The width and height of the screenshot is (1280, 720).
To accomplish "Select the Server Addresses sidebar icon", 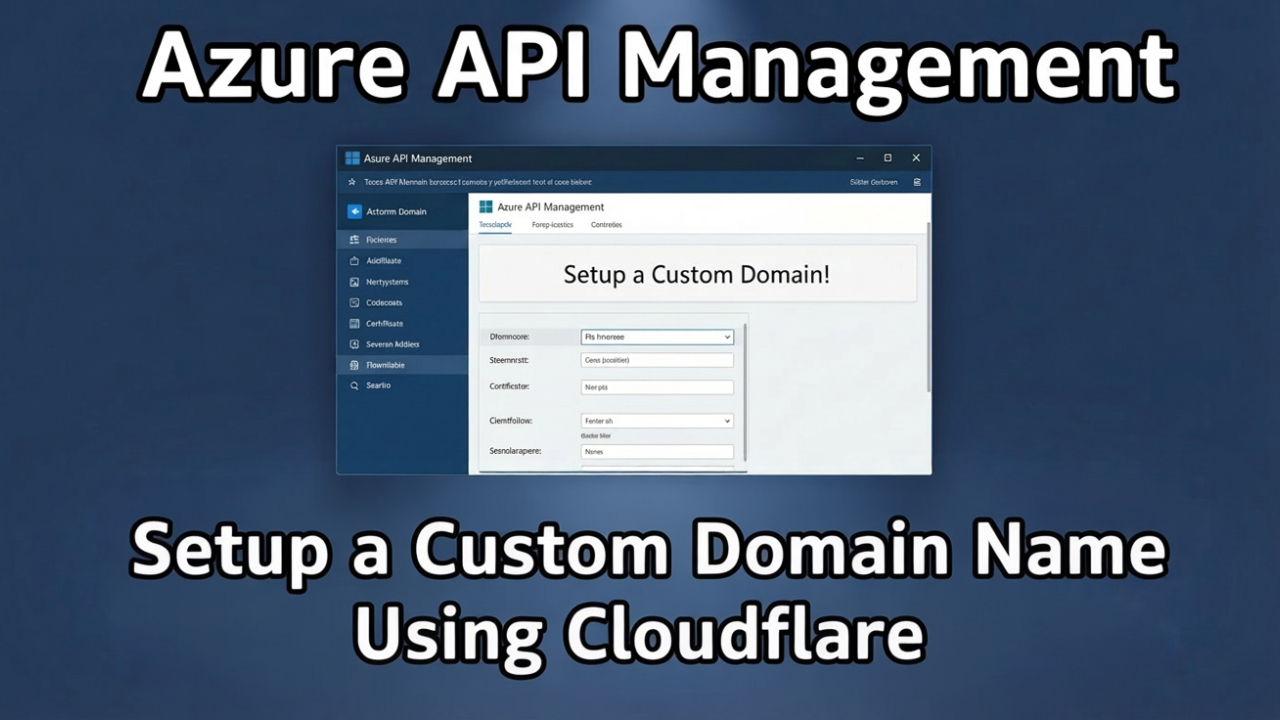I will point(355,344).
